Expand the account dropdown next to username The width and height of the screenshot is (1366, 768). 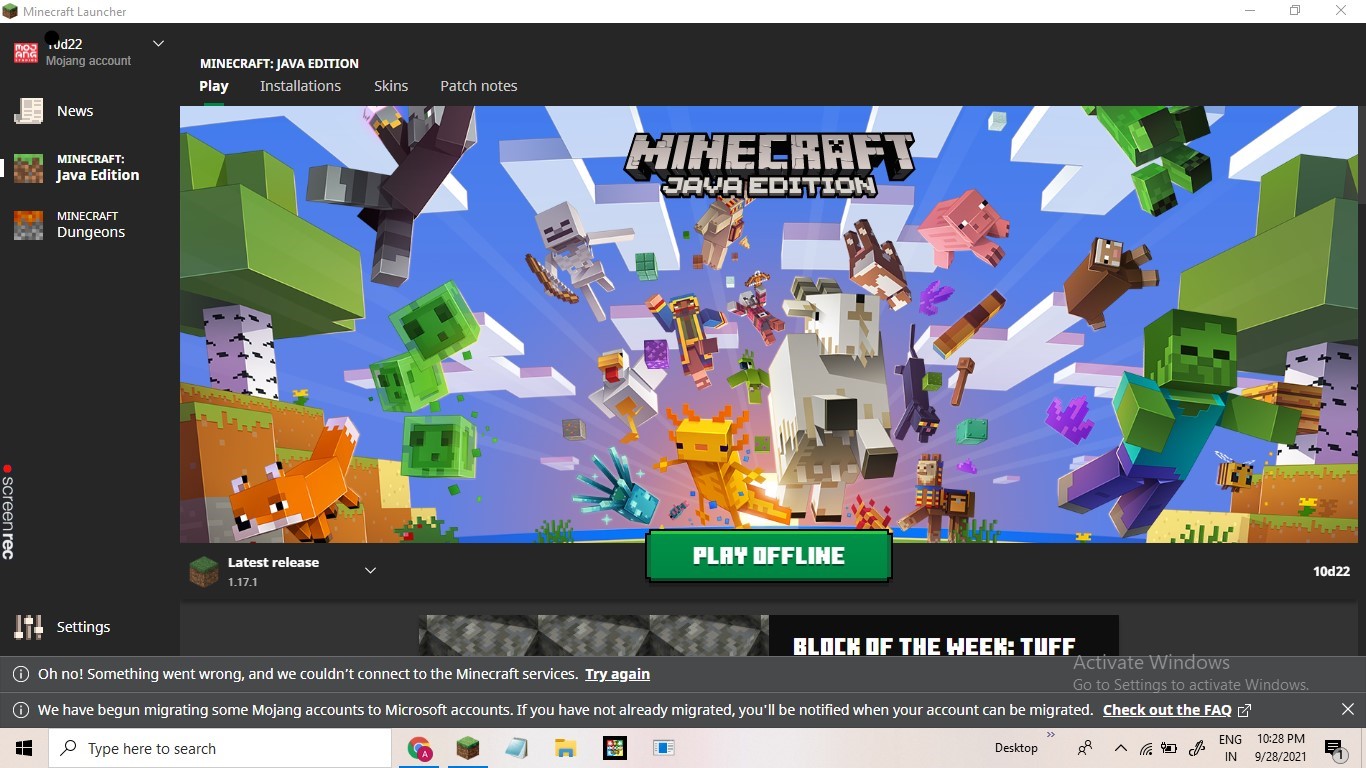[158, 44]
